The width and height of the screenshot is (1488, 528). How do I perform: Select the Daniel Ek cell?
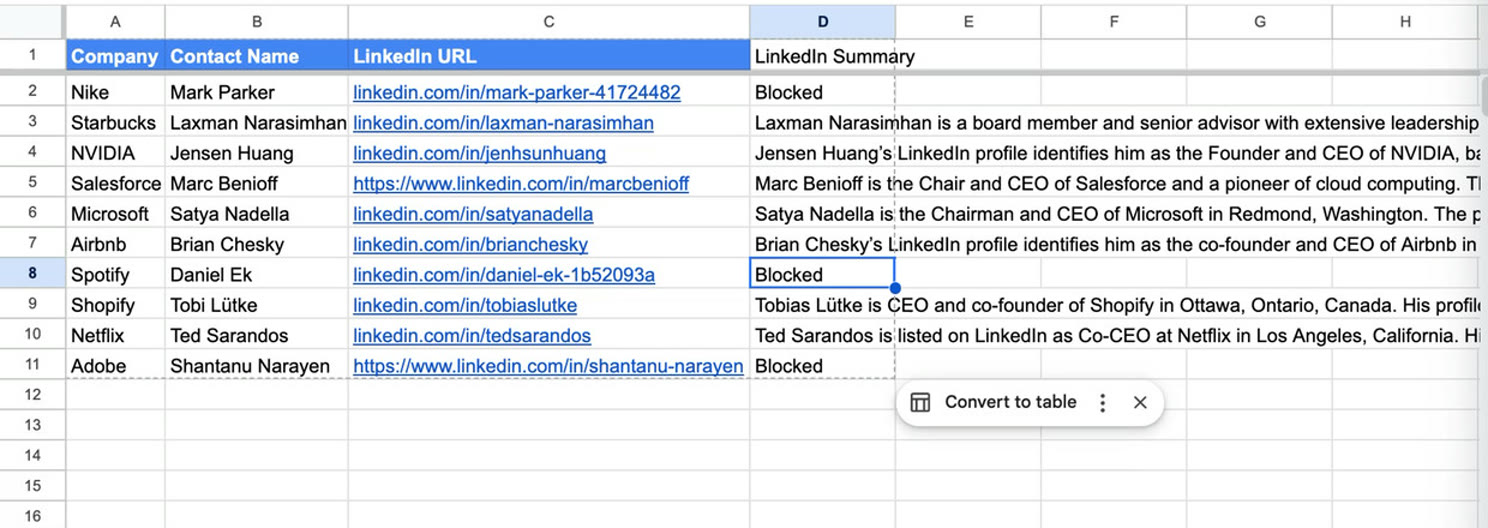click(257, 275)
